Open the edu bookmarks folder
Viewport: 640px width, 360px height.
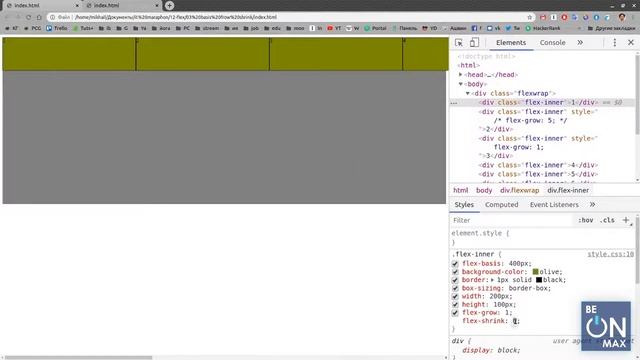tap(273, 28)
